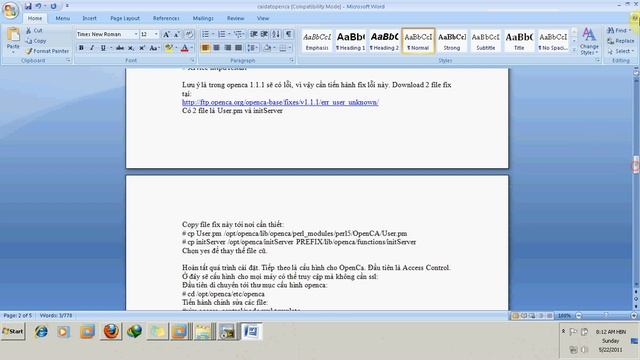The image size is (640, 360).
Task: Open the Paragraph dialog launcher
Action: [x=292, y=60]
